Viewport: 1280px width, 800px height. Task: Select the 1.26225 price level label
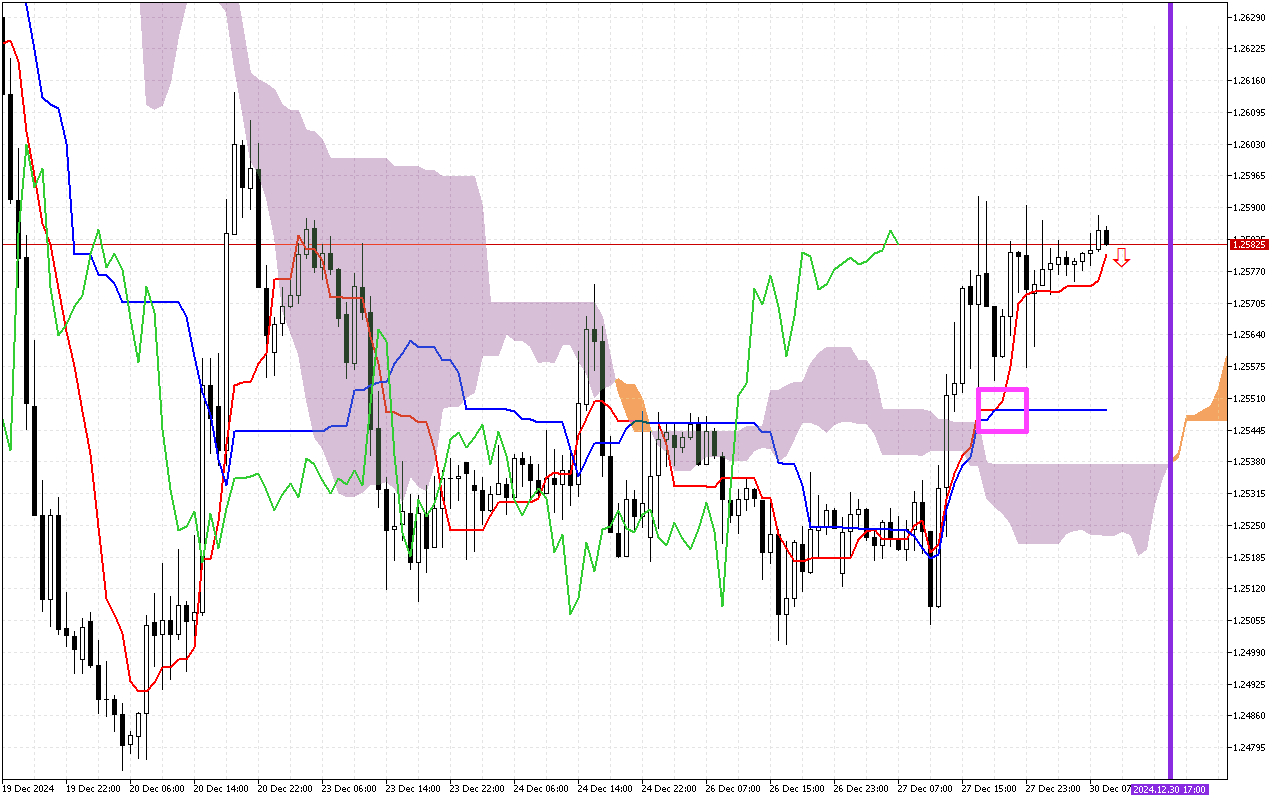click(x=1249, y=49)
